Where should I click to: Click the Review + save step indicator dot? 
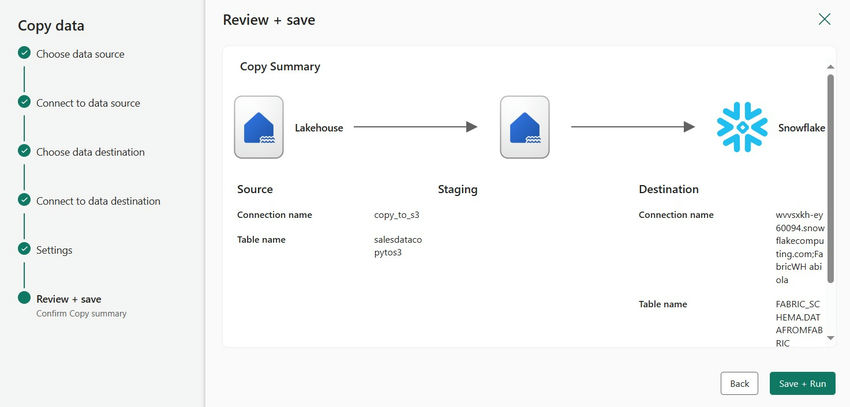[24, 298]
